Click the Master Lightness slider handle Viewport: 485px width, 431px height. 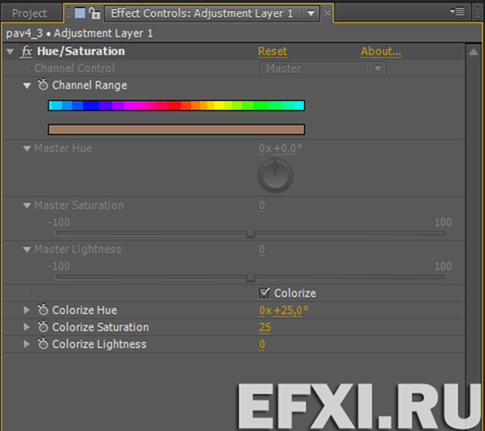(x=250, y=277)
